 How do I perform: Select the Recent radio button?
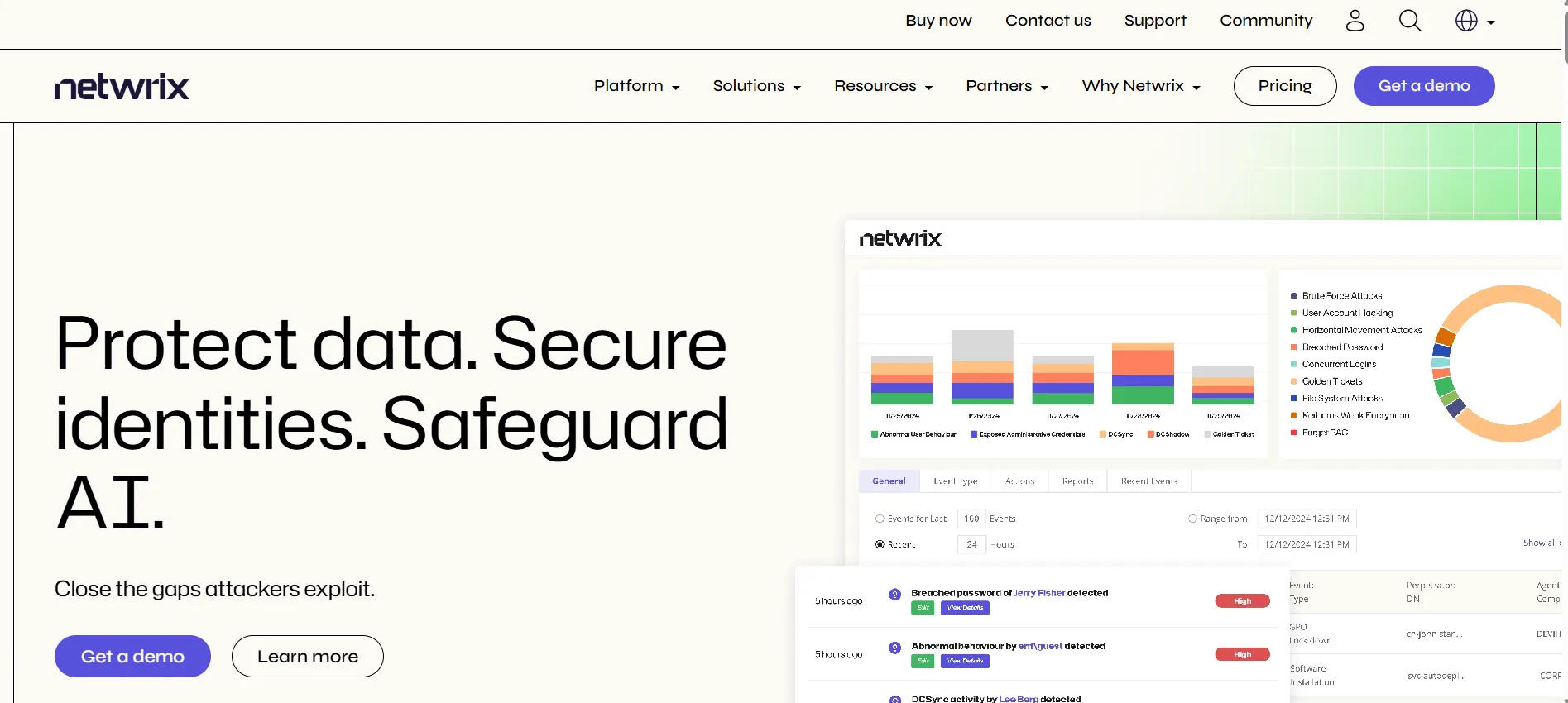880,544
